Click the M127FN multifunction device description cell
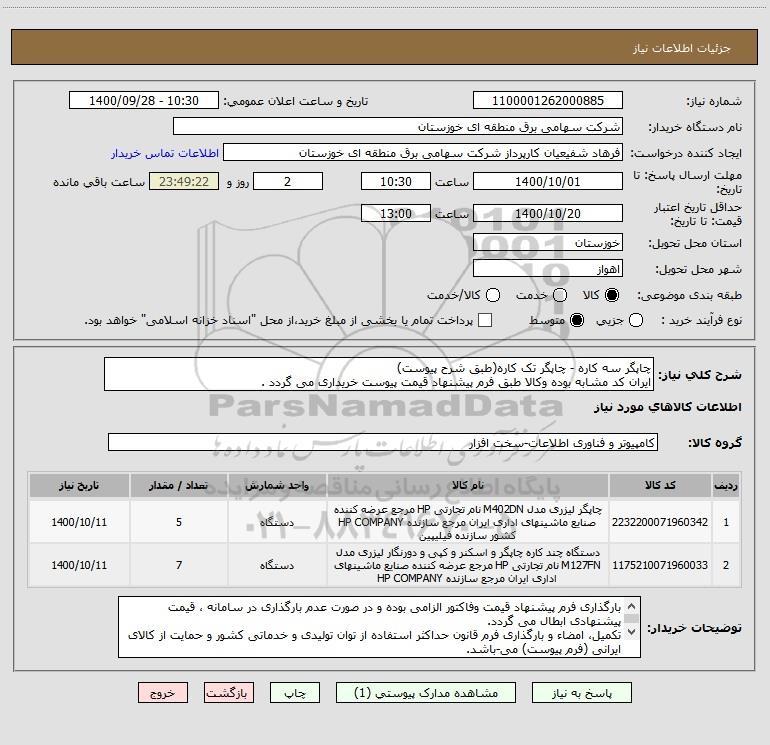770x745 pixels. click(468, 565)
